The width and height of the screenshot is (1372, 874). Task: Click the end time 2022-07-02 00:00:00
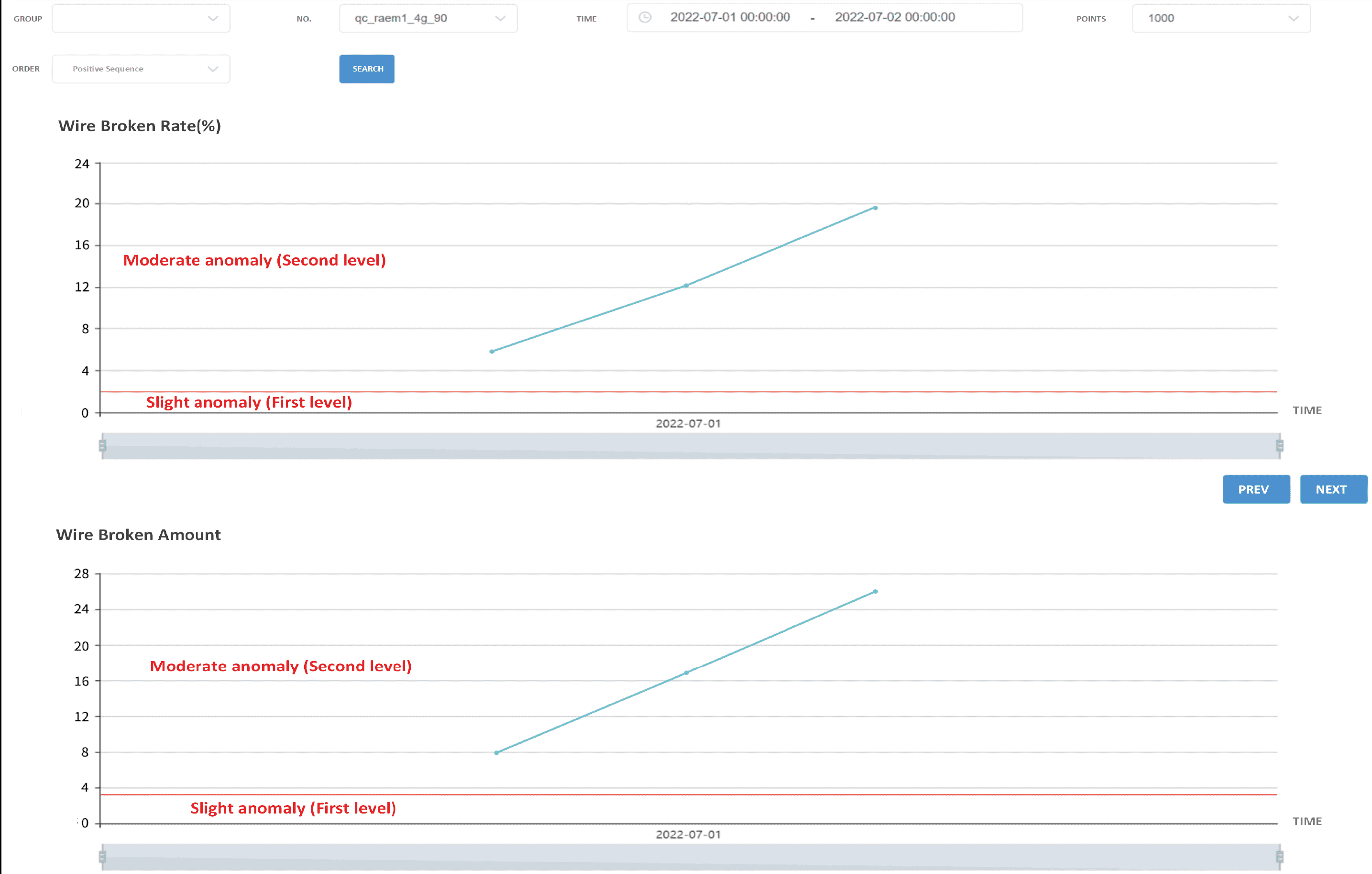(895, 17)
